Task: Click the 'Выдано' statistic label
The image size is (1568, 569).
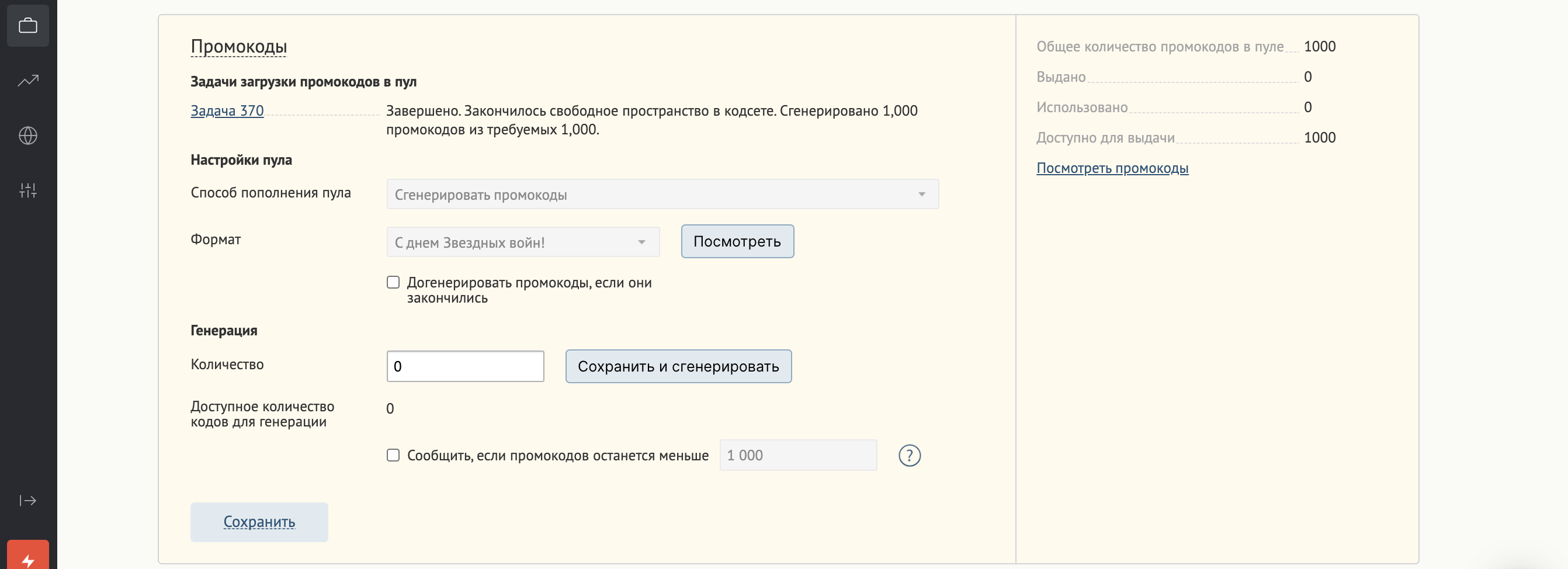Action: click(1061, 77)
